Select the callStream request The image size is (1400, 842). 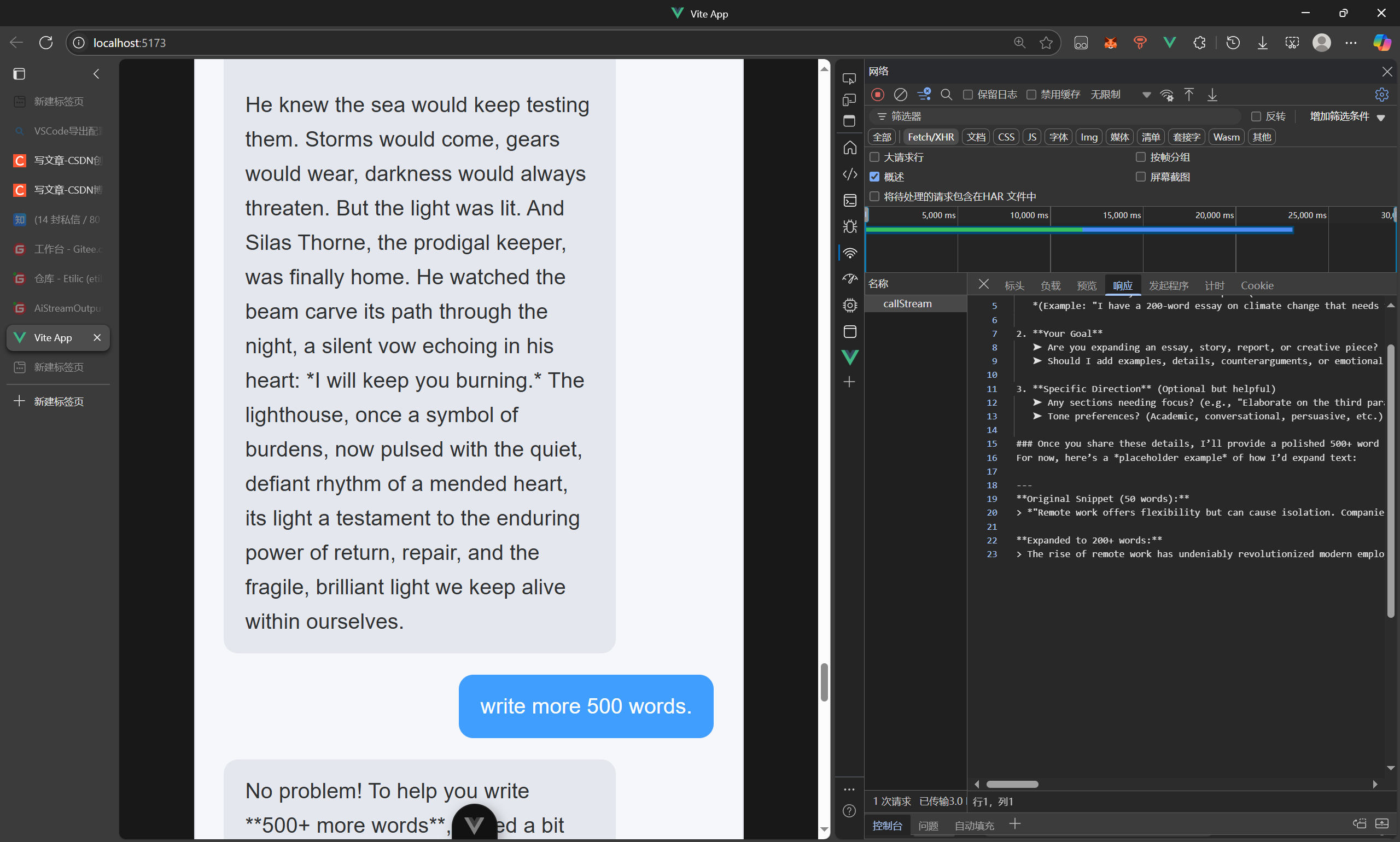click(907, 303)
